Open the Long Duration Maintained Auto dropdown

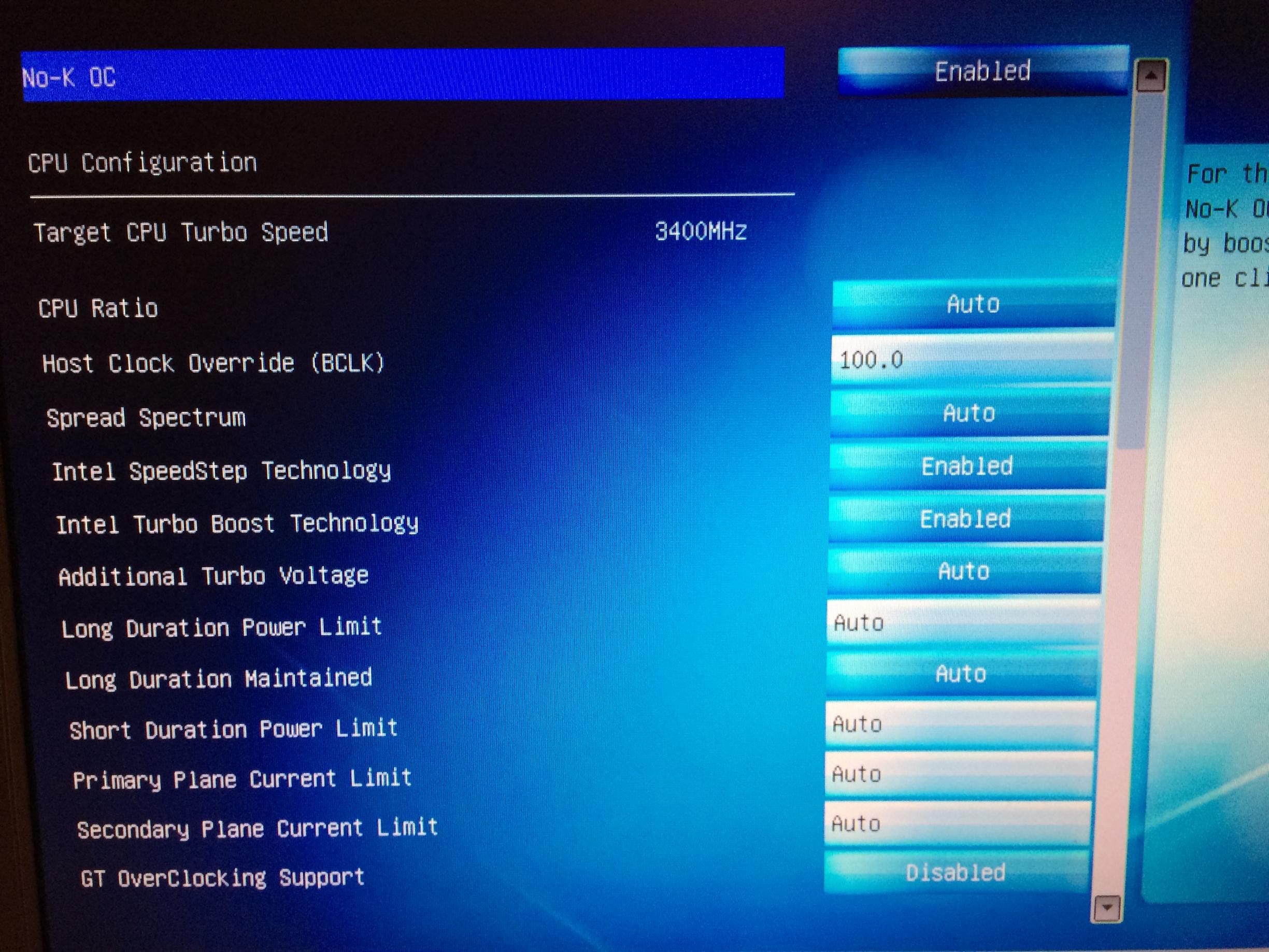click(961, 674)
